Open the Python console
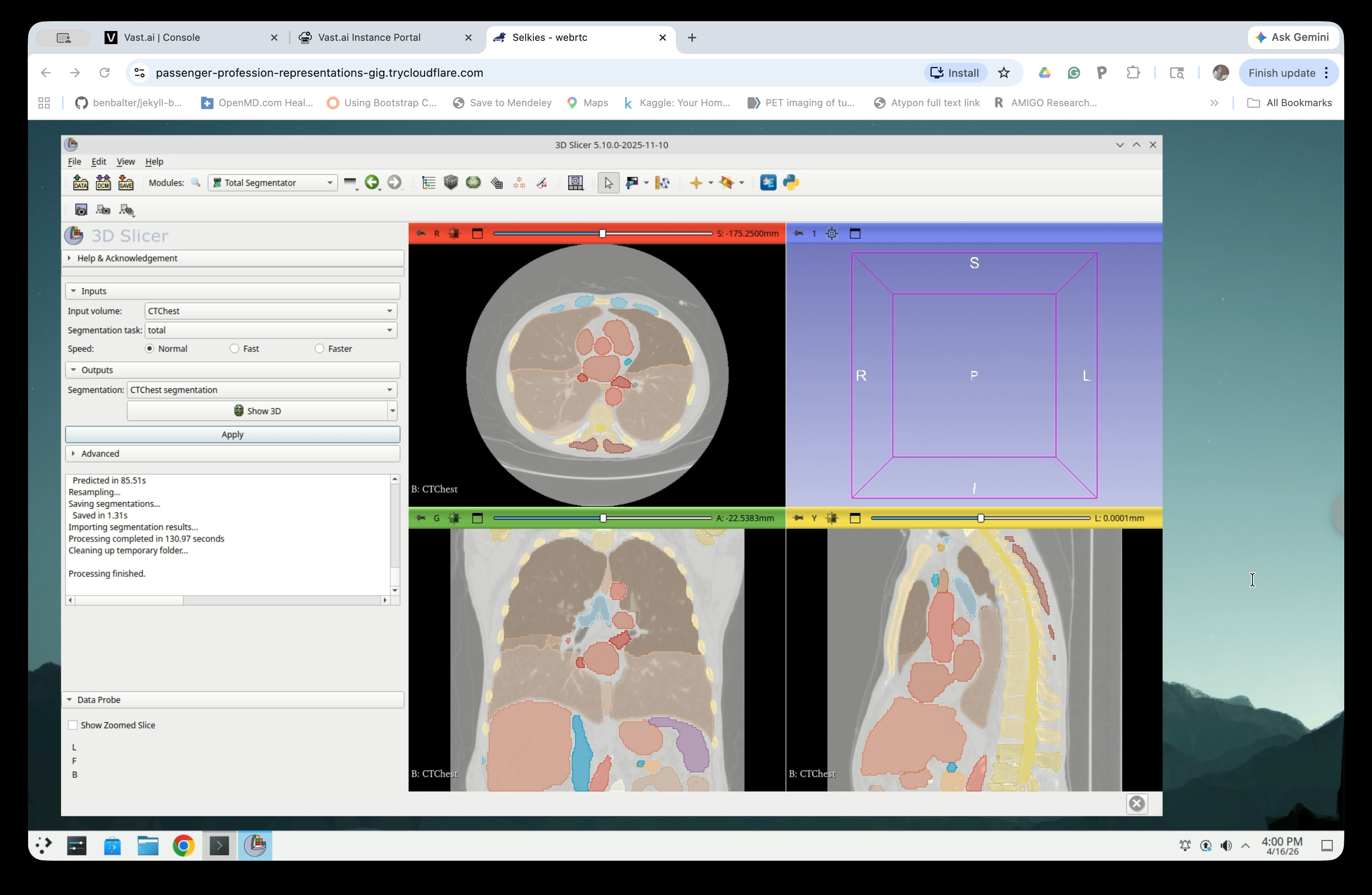The height and width of the screenshot is (895, 1372). click(x=791, y=183)
